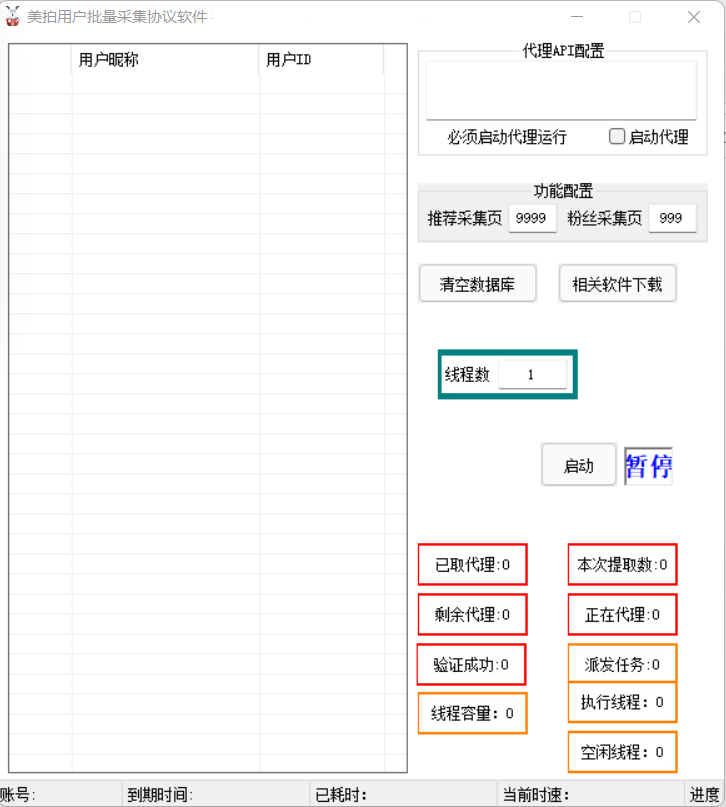The image size is (726, 807).
Task: Click the 已取代理:0 status label
Action: pyautogui.click(x=472, y=565)
